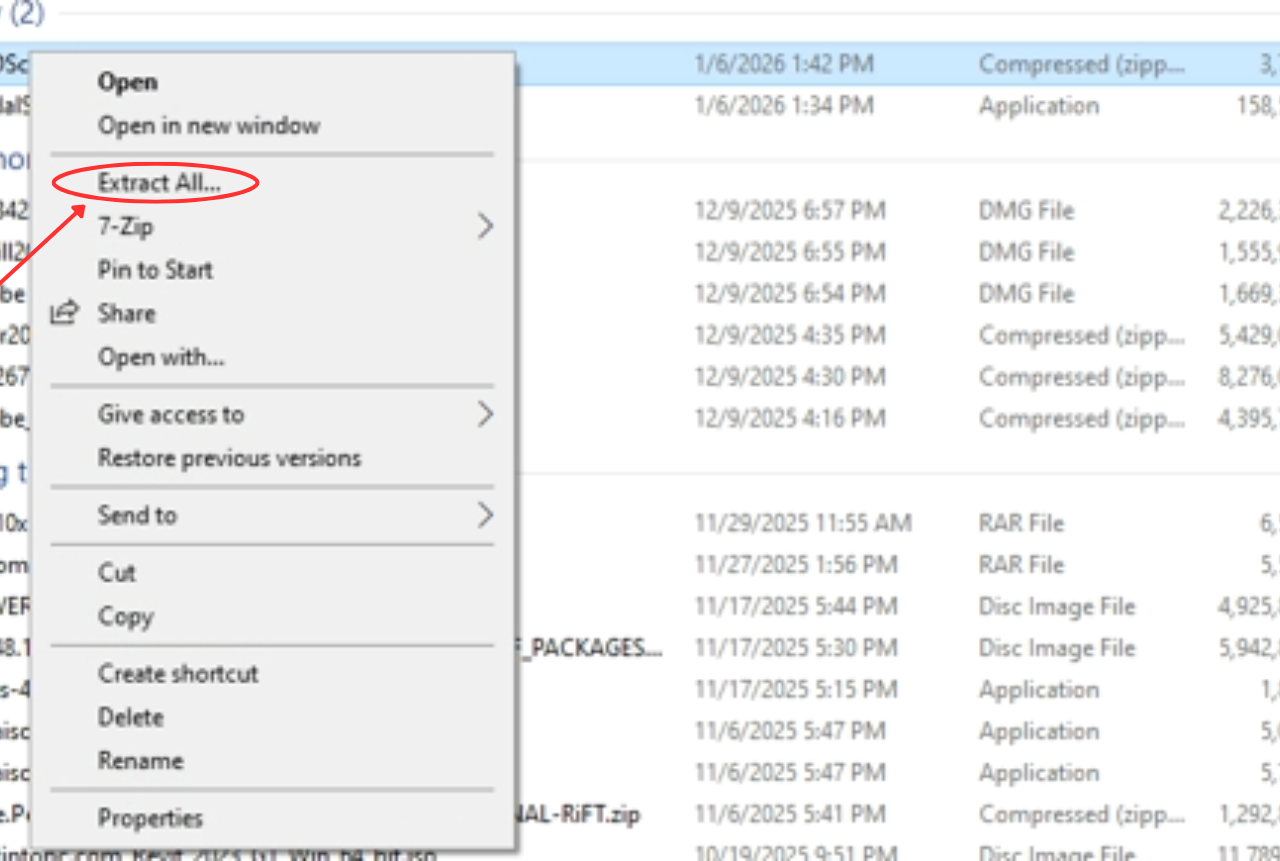Click Copy in the context menu

pyautogui.click(x=125, y=617)
